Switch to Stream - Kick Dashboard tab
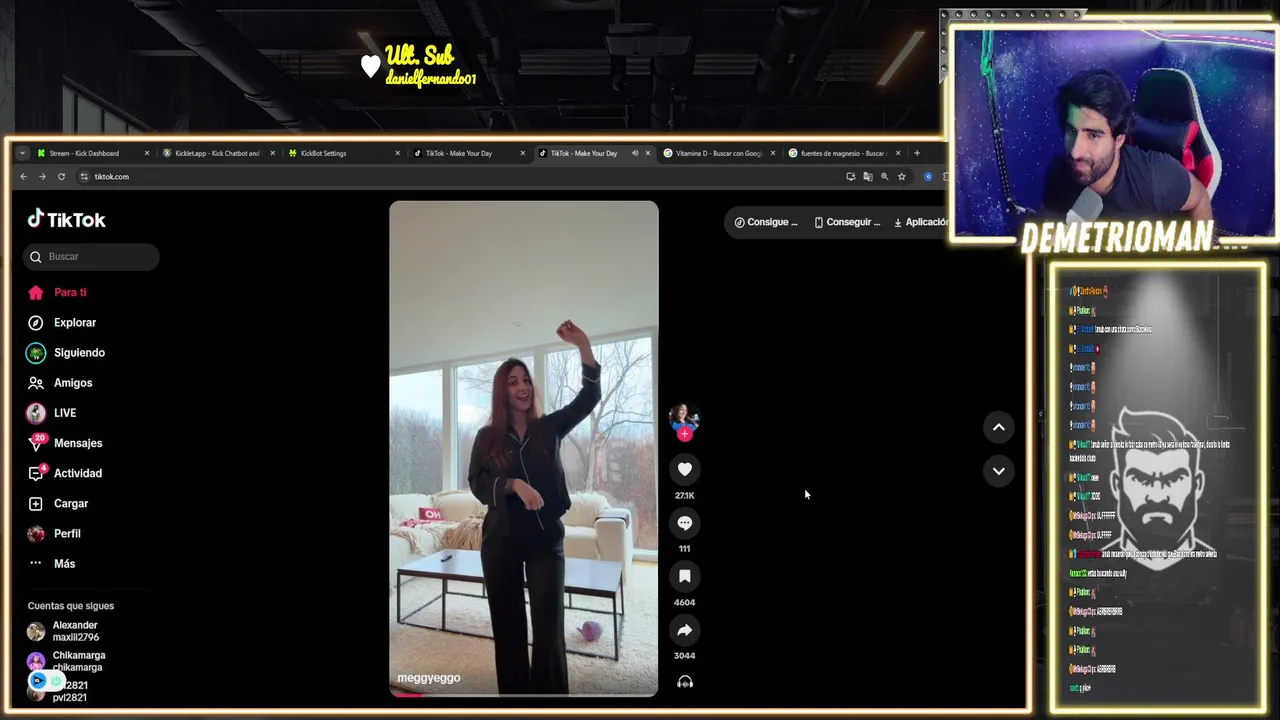 (92, 153)
